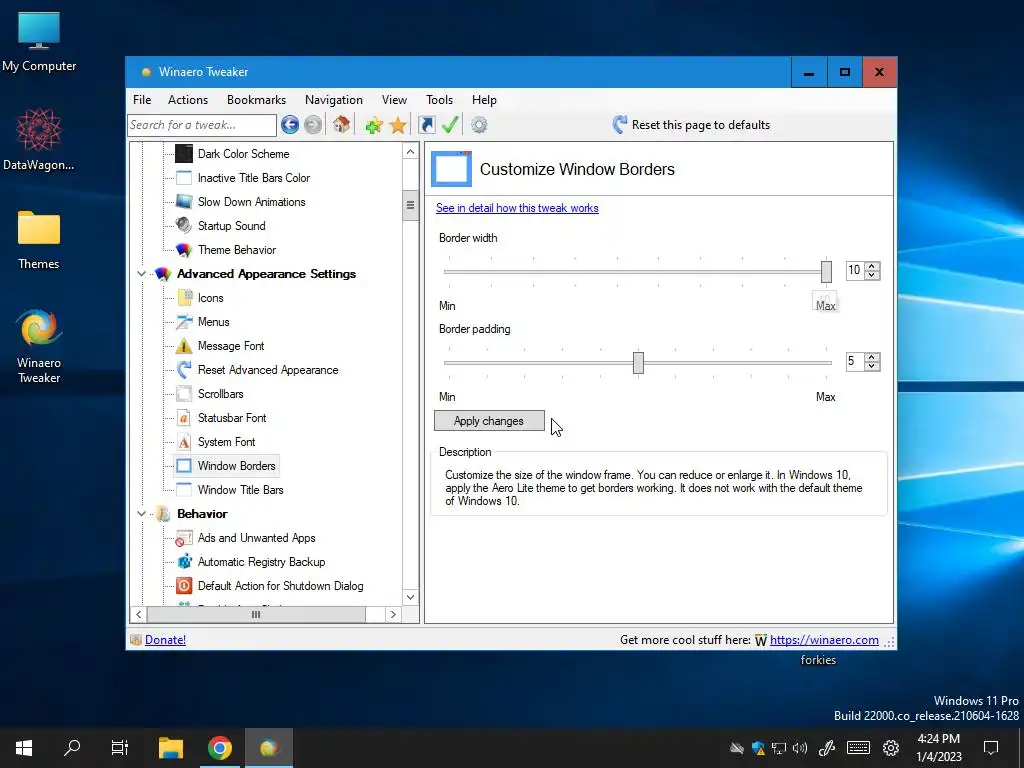Image resolution: width=1024 pixels, height=768 pixels.
Task: Open the Navigation menu
Action: (x=334, y=100)
